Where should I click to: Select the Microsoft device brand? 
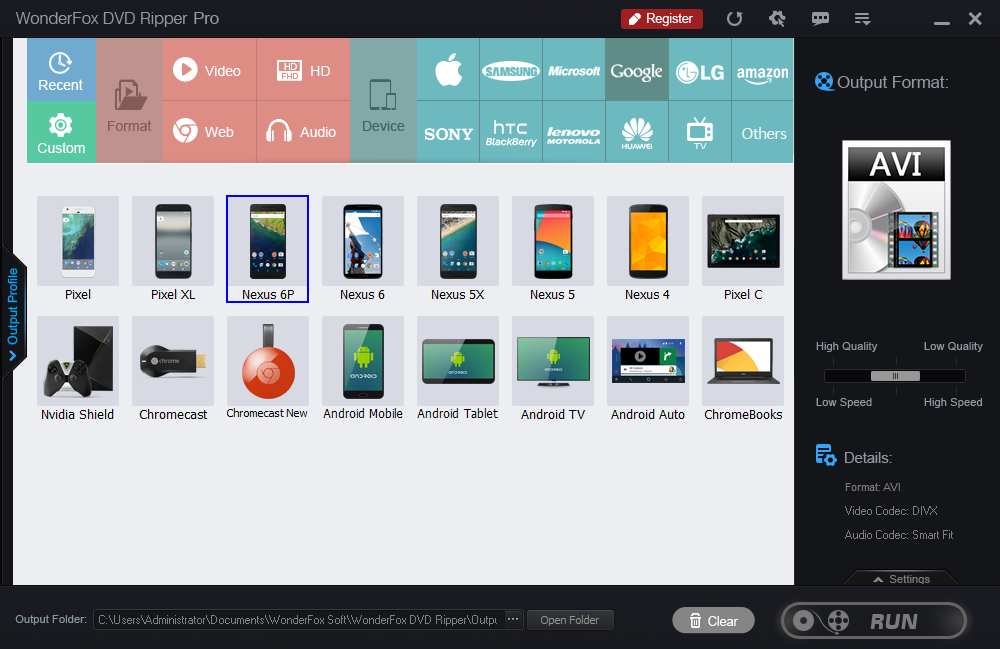click(574, 69)
